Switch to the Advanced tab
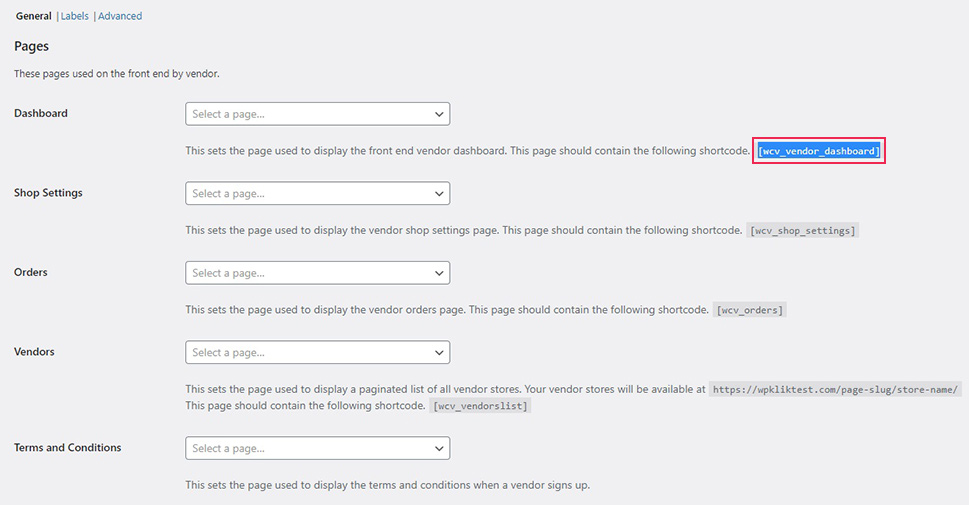 [x=120, y=16]
